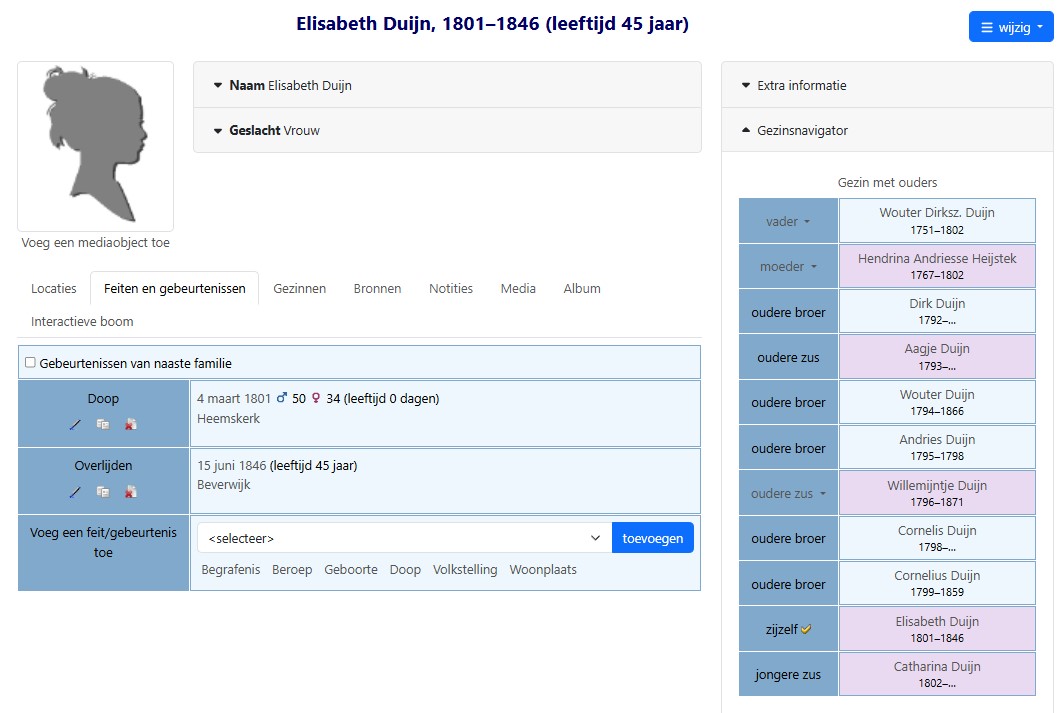The height and width of the screenshot is (713, 1060).
Task: Open the Album tab
Action: tap(582, 289)
